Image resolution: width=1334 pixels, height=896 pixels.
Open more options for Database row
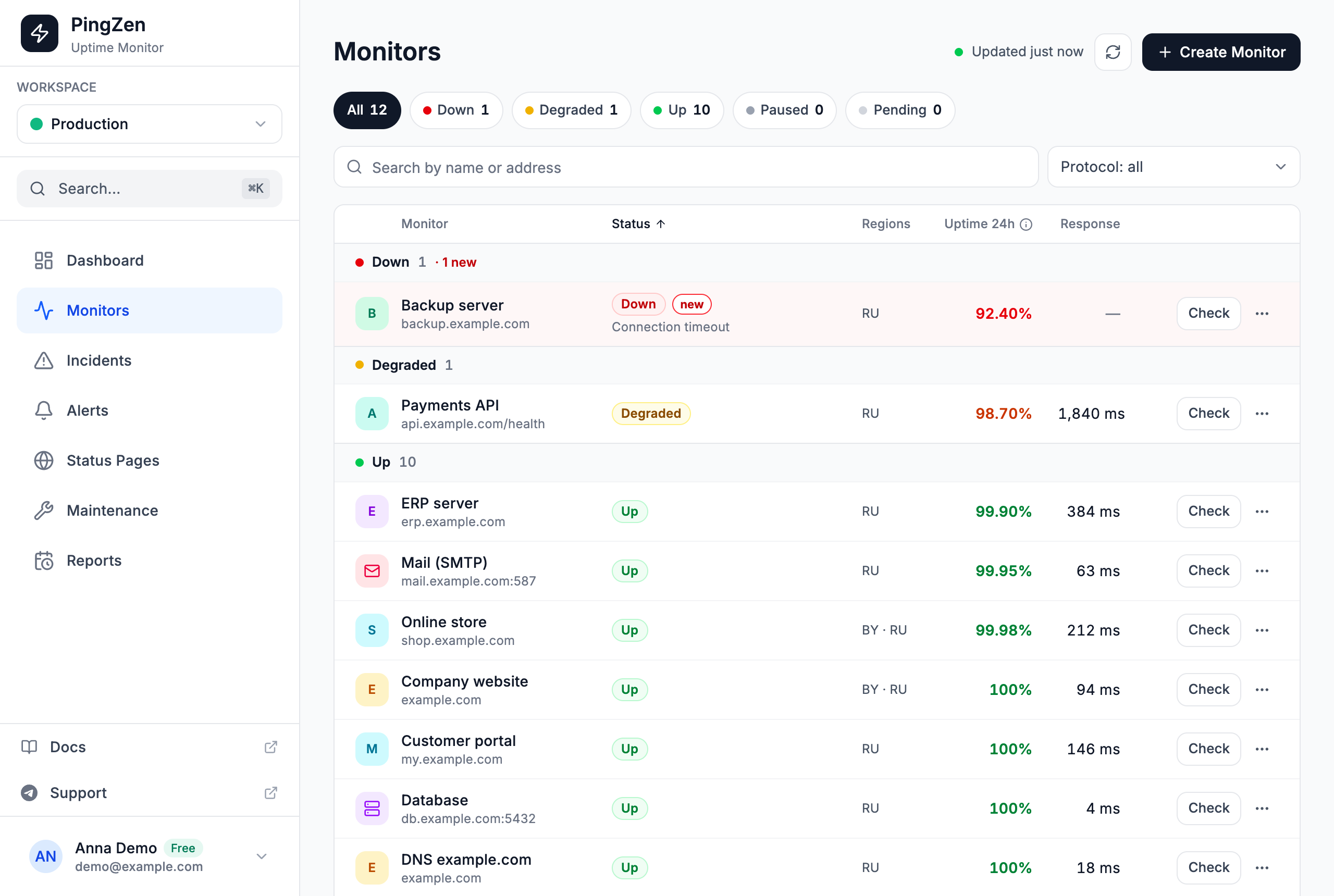[x=1262, y=808]
